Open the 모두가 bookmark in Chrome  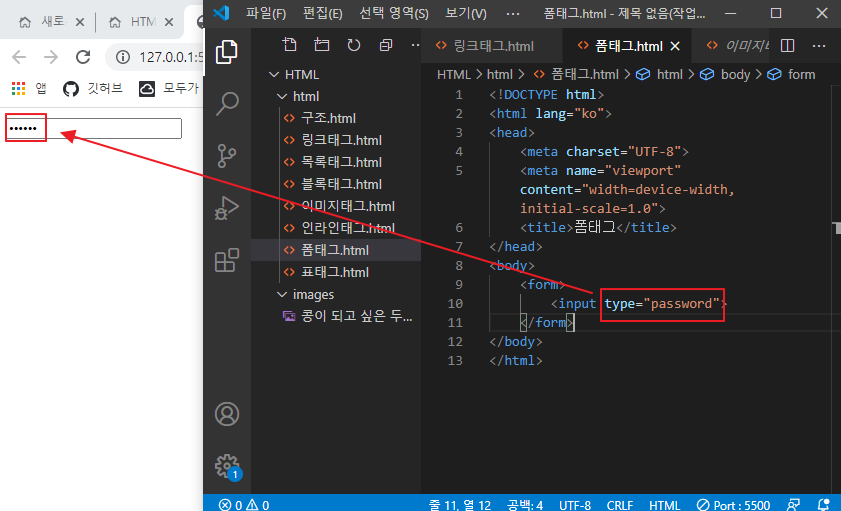click(x=169, y=88)
